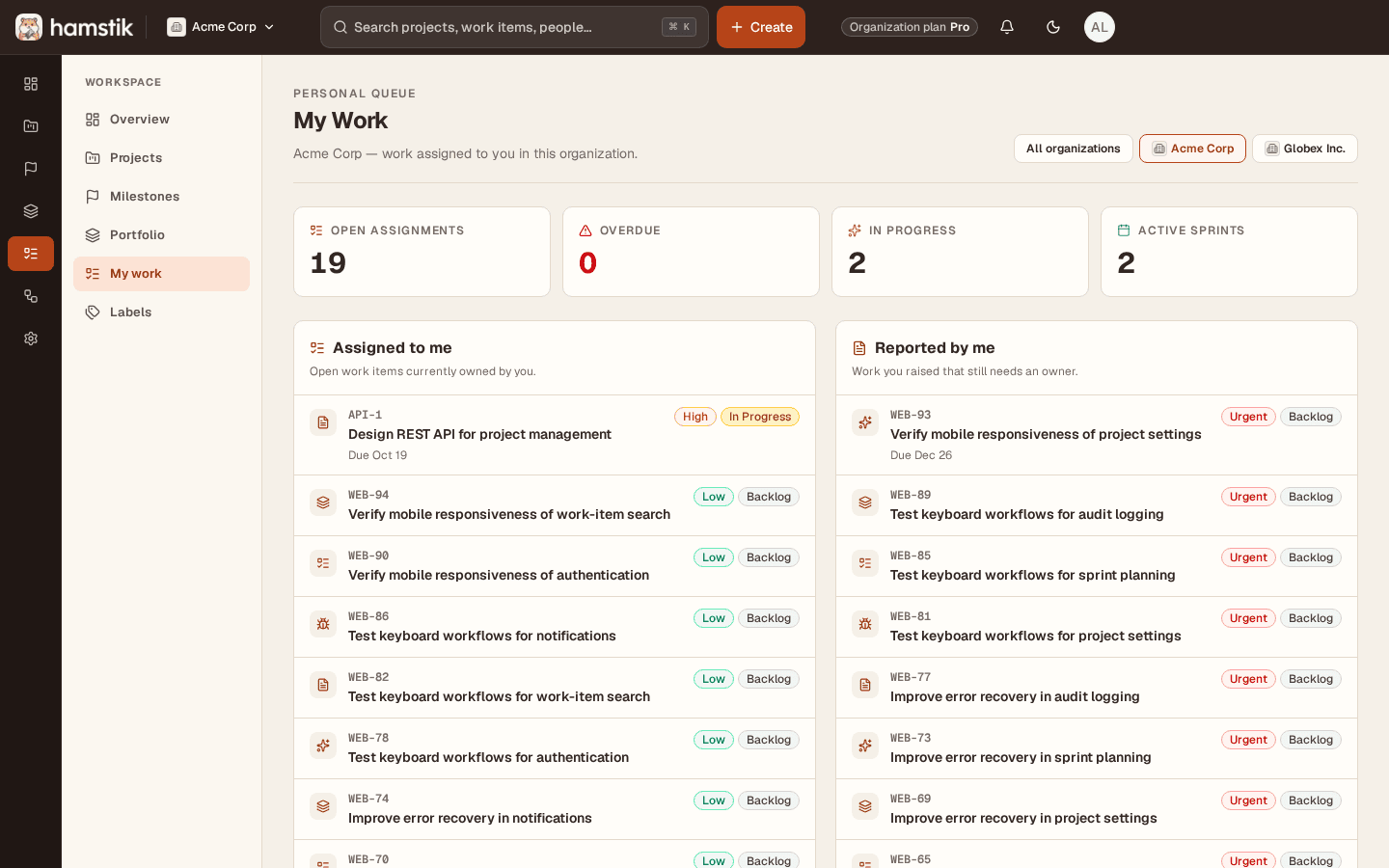Click the Overdue stat card

[x=691, y=252]
